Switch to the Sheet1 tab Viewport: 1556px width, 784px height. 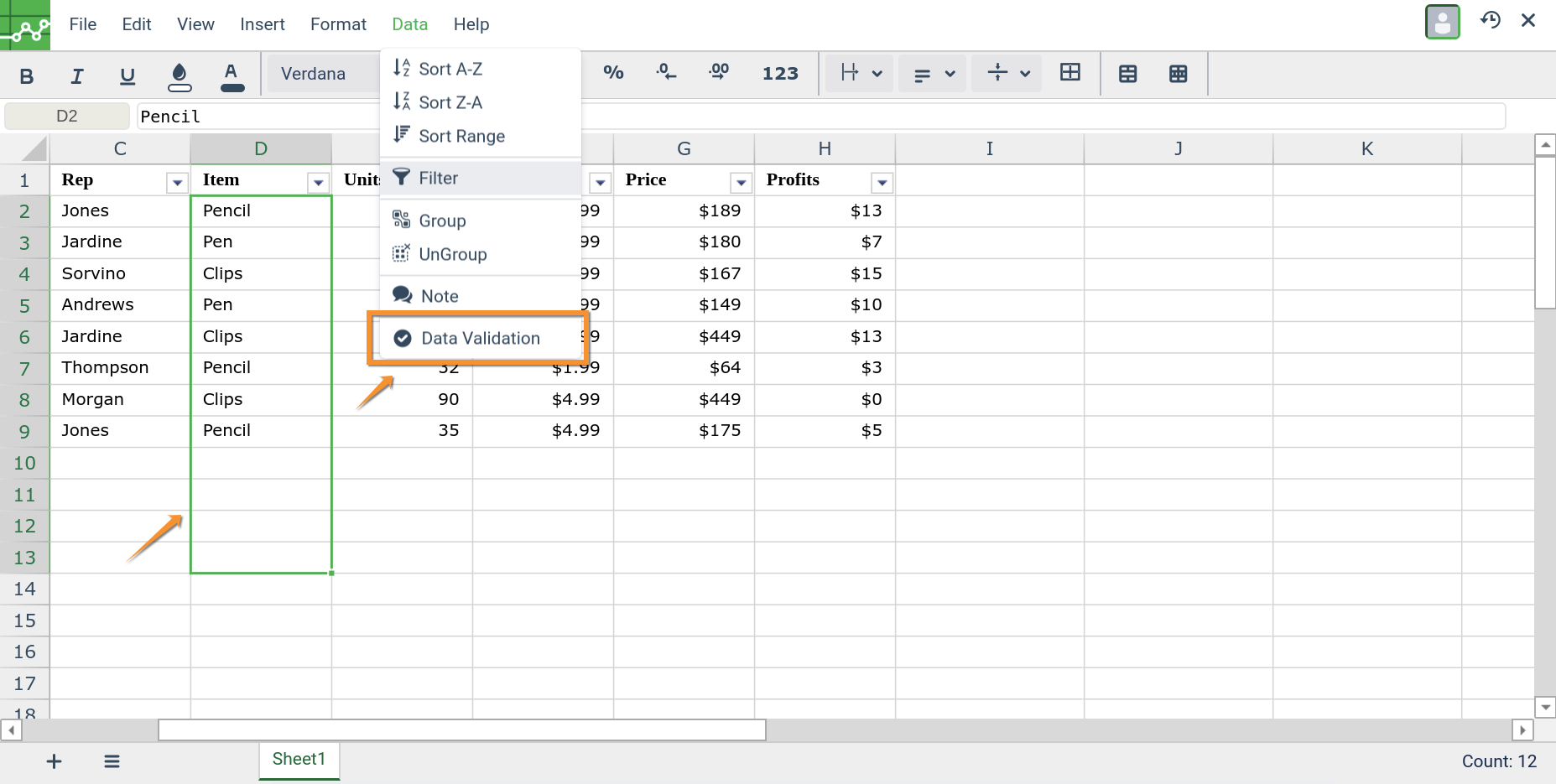pos(299,759)
